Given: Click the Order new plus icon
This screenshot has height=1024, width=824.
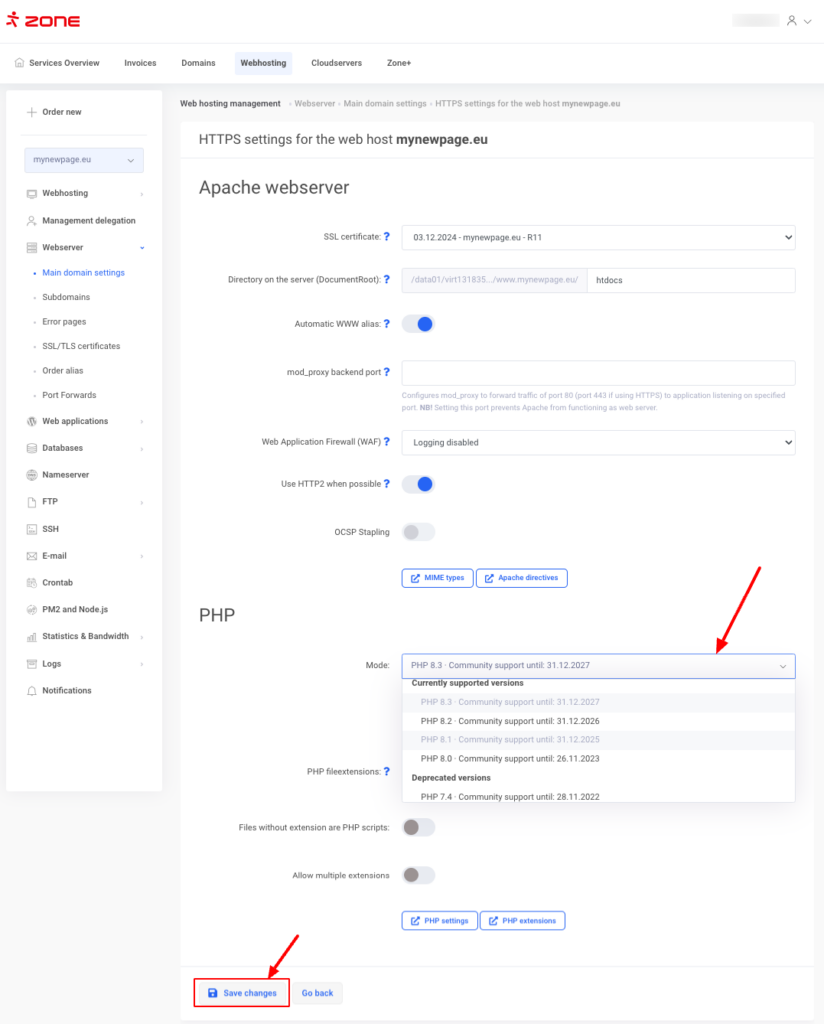Looking at the screenshot, I should (x=32, y=112).
